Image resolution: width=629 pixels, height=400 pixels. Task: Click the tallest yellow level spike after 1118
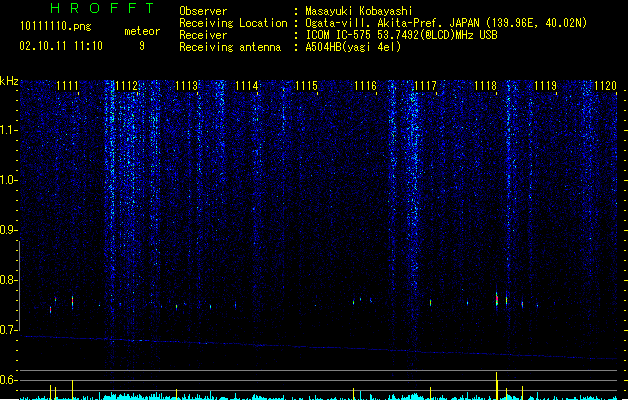click(497, 386)
